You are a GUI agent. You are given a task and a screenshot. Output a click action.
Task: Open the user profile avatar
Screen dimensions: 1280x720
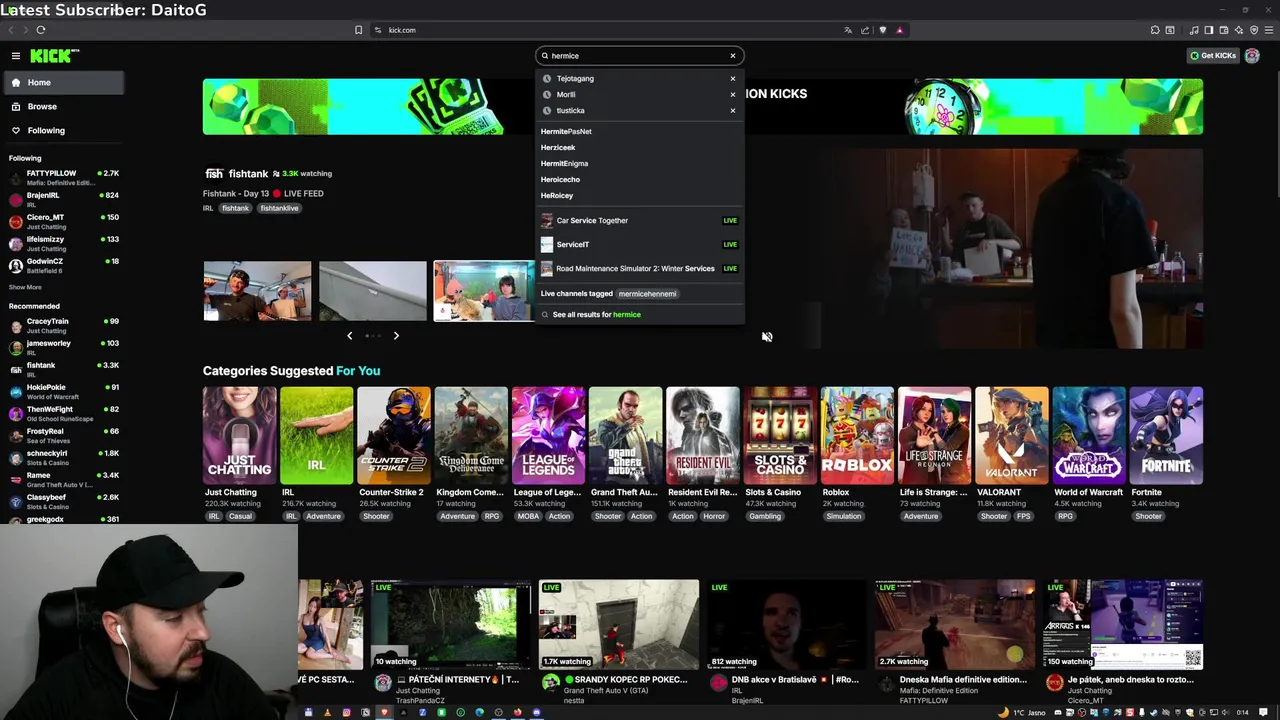click(x=1252, y=56)
